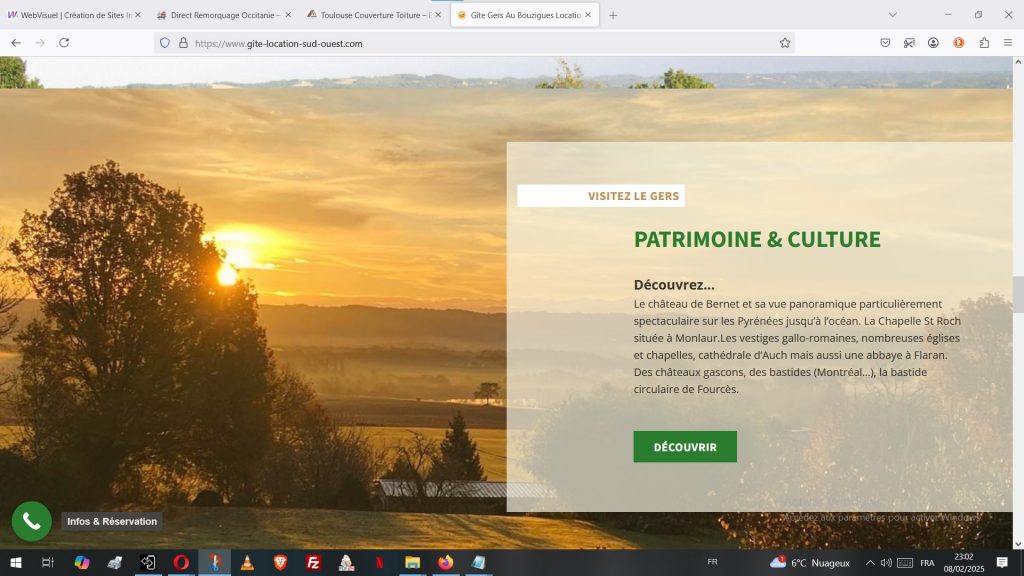Reload the page with the refresh icon
The height and width of the screenshot is (576, 1024).
pyautogui.click(x=64, y=43)
